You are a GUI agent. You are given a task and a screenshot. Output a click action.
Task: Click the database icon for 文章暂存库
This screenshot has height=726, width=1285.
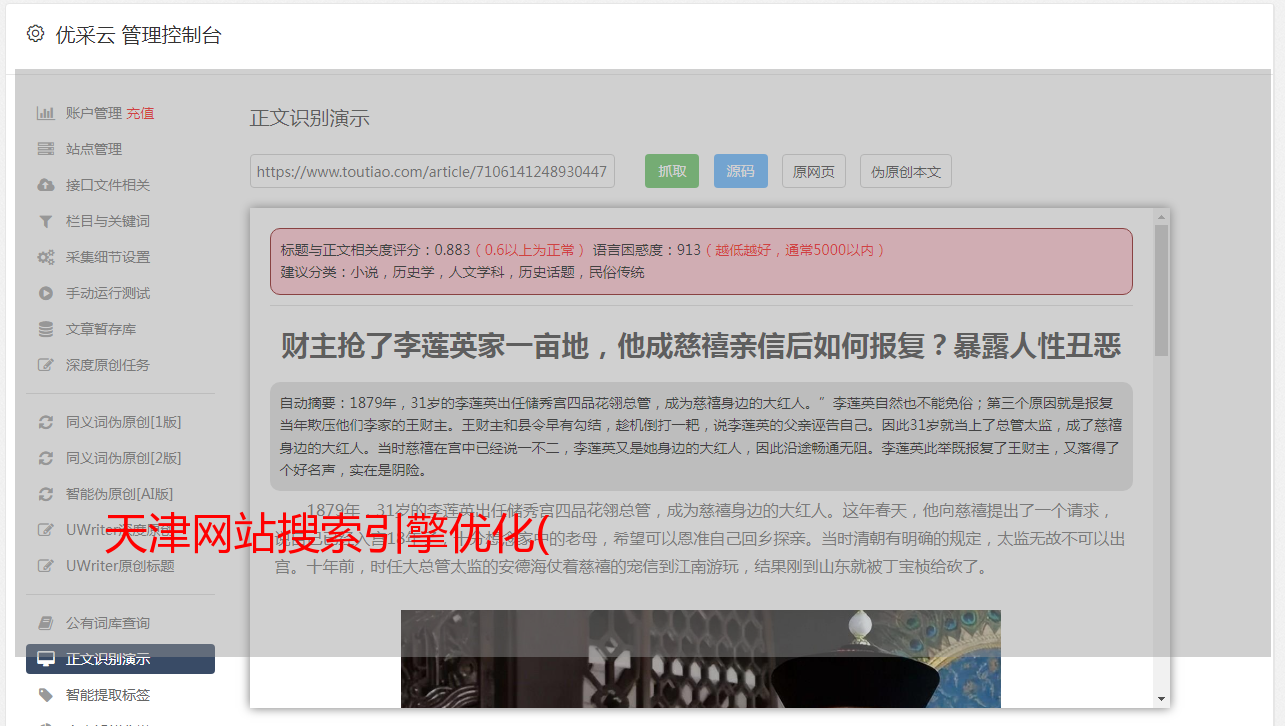[46, 329]
